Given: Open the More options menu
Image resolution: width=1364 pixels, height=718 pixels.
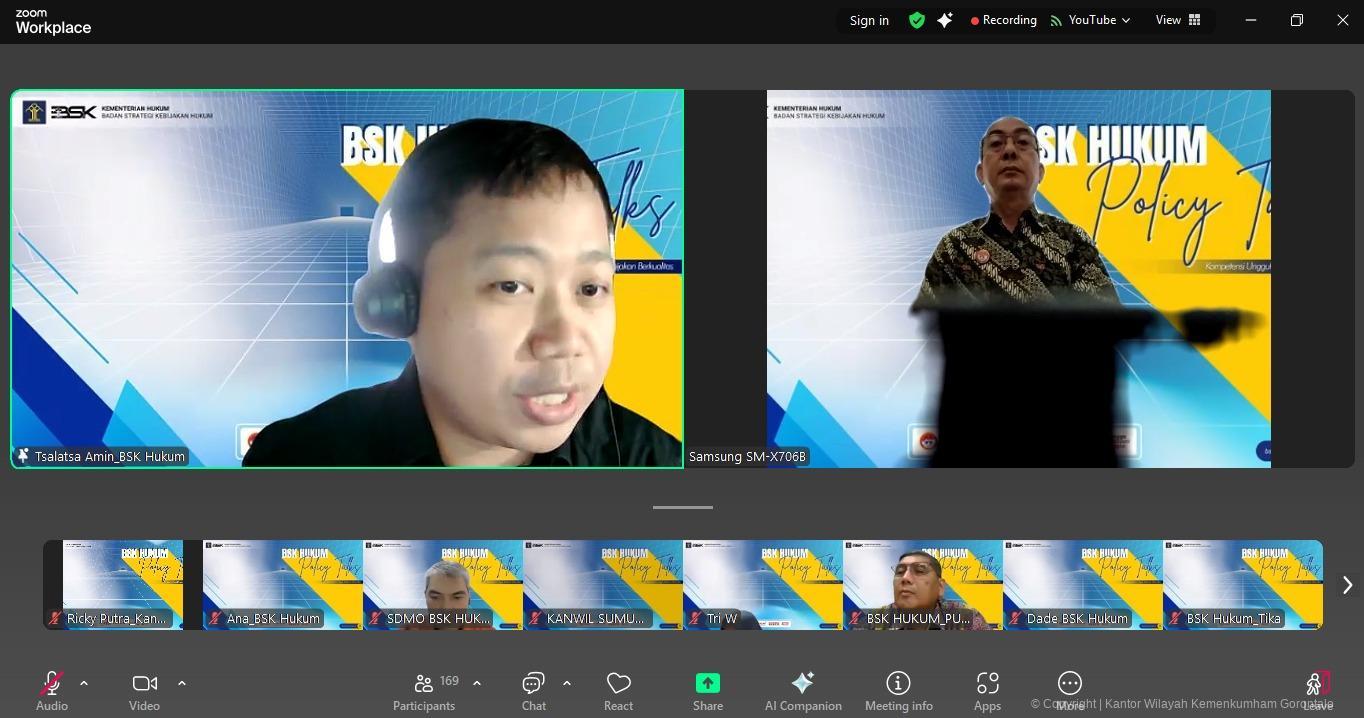Looking at the screenshot, I should click(1069, 684).
